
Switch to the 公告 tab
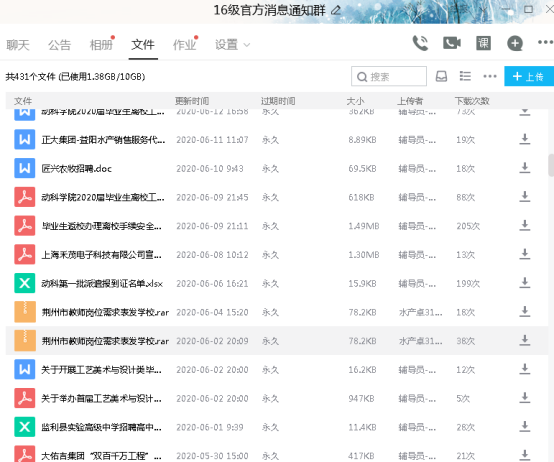click(59, 45)
